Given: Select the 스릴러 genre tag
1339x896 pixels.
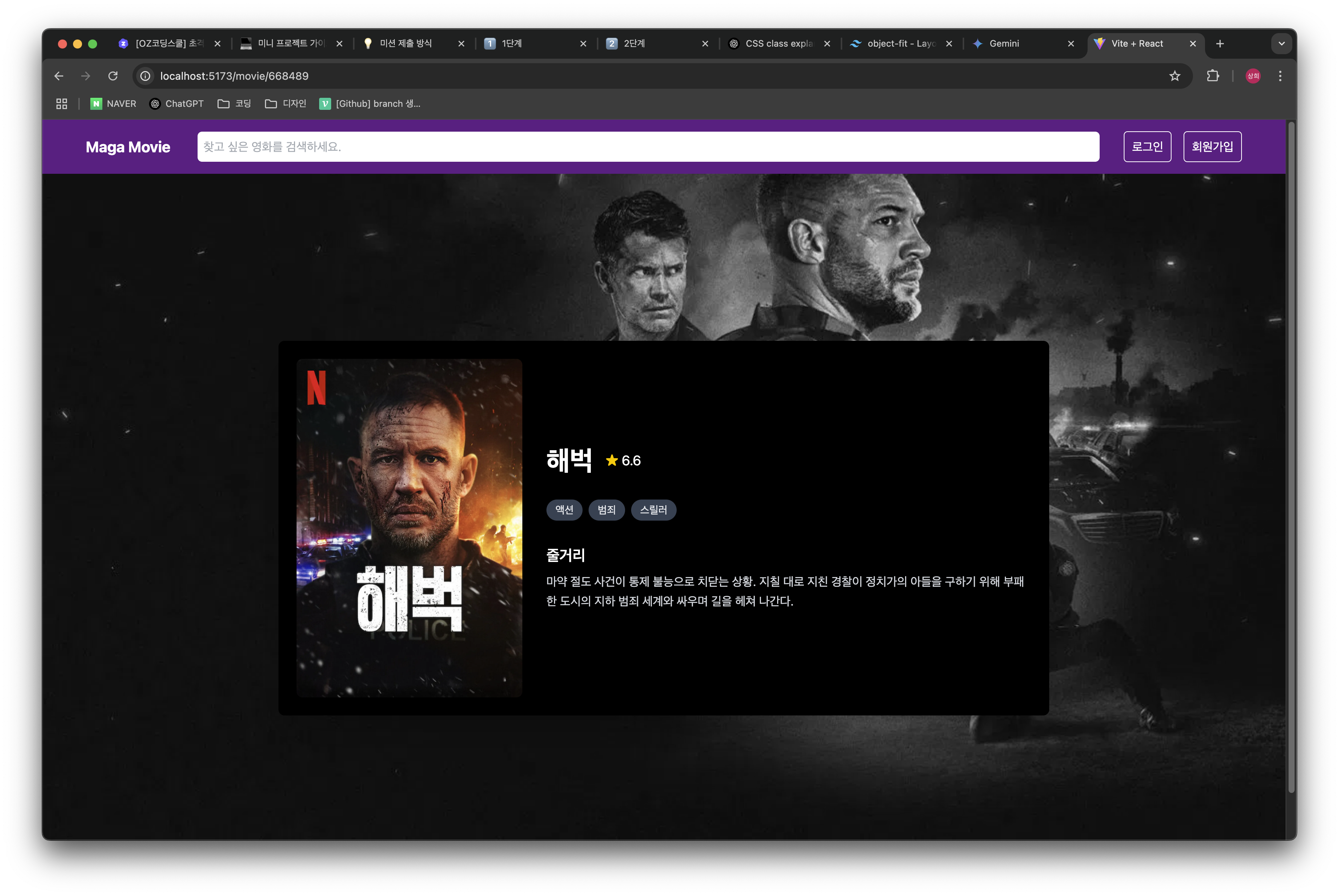Looking at the screenshot, I should click(x=653, y=510).
